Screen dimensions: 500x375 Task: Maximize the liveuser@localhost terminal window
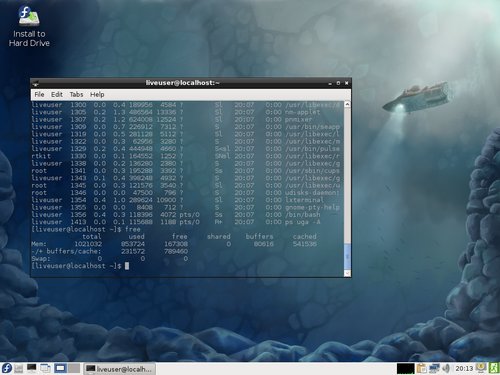(x=338, y=83)
